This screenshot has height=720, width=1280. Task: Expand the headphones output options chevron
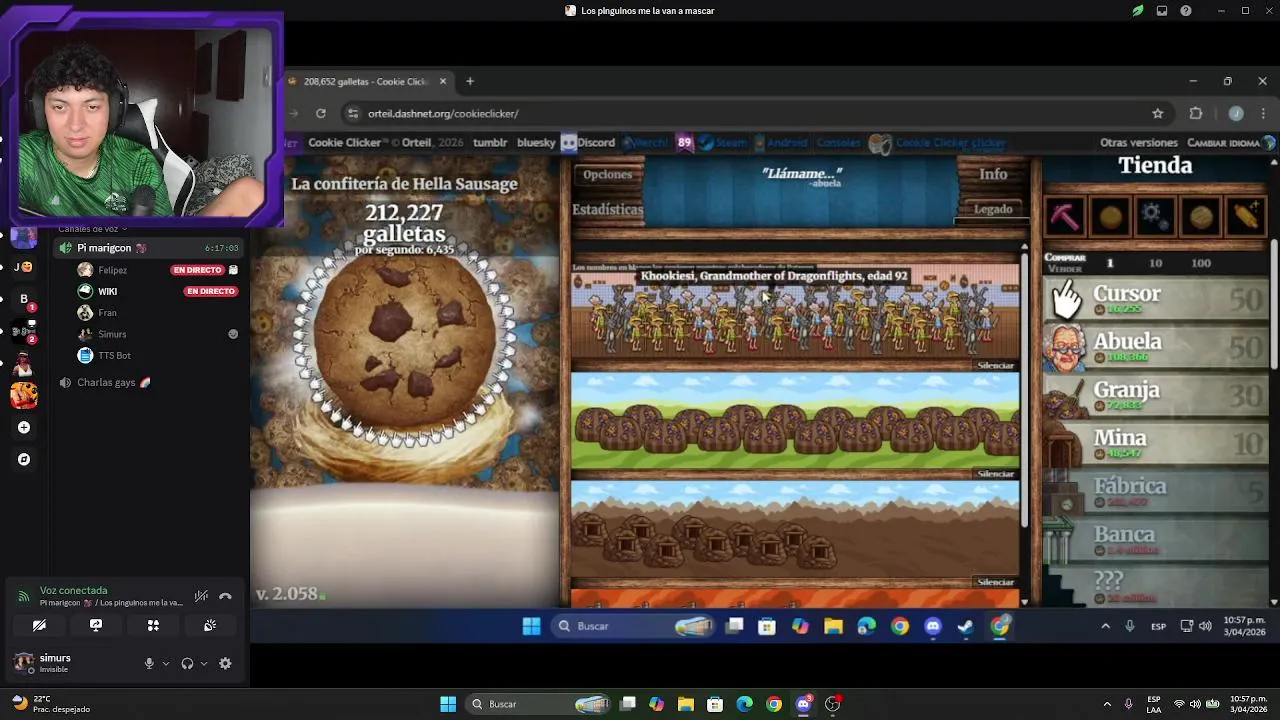coord(204,663)
